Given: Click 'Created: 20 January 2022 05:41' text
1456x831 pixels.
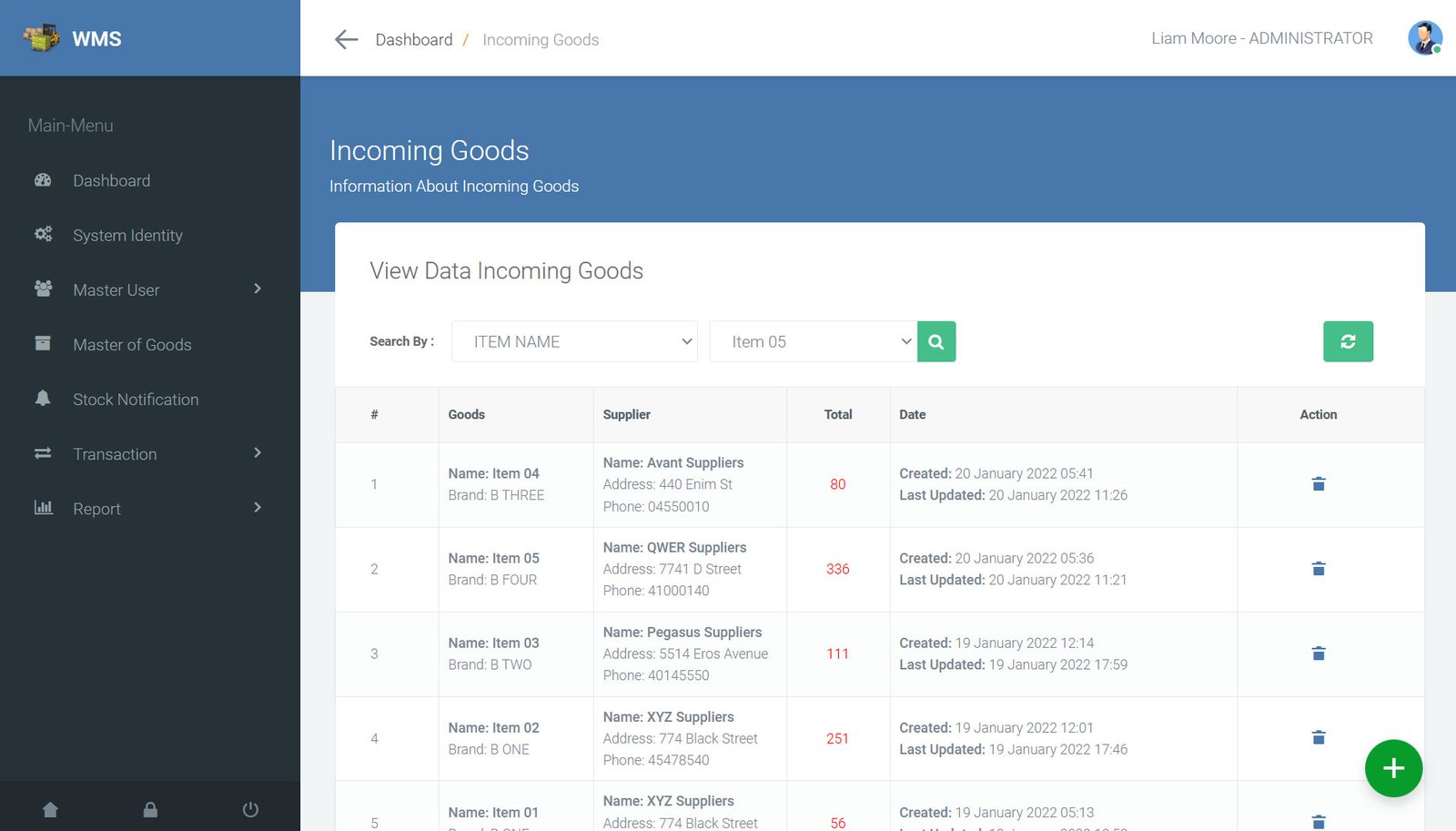Looking at the screenshot, I should pyautogui.click(x=996, y=473).
